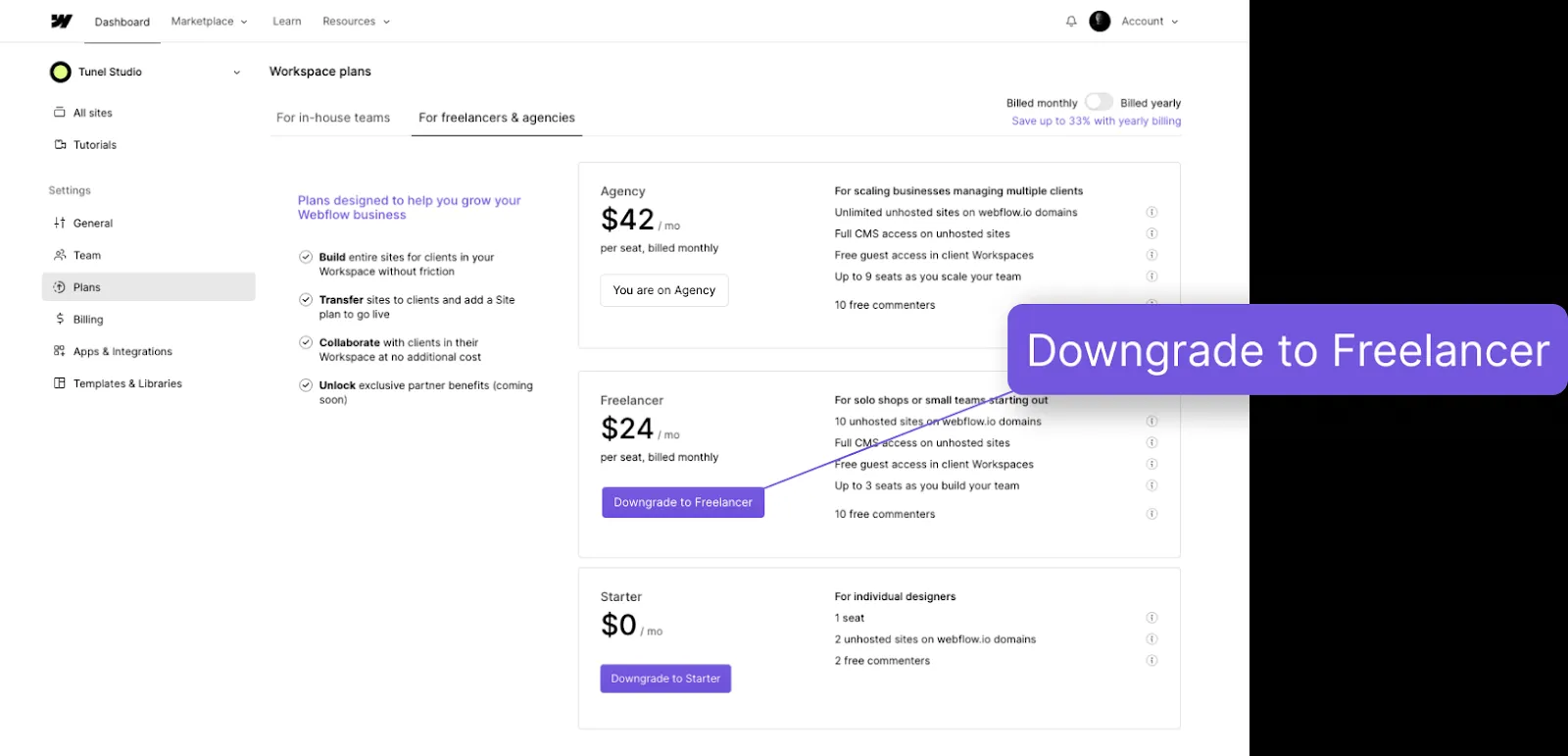Click the Billed yearly label
This screenshot has width=1568, height=756.
click(x=1151, y=103)
